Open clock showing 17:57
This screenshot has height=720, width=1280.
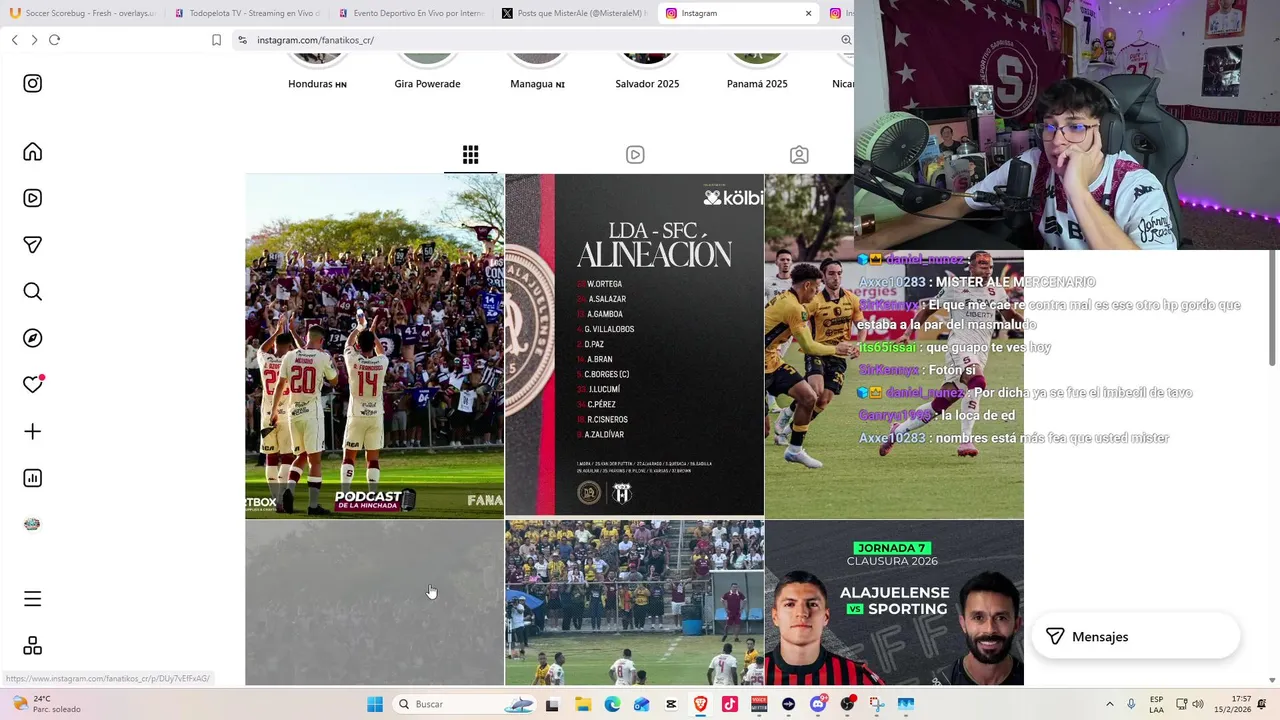click(1233, 704)
